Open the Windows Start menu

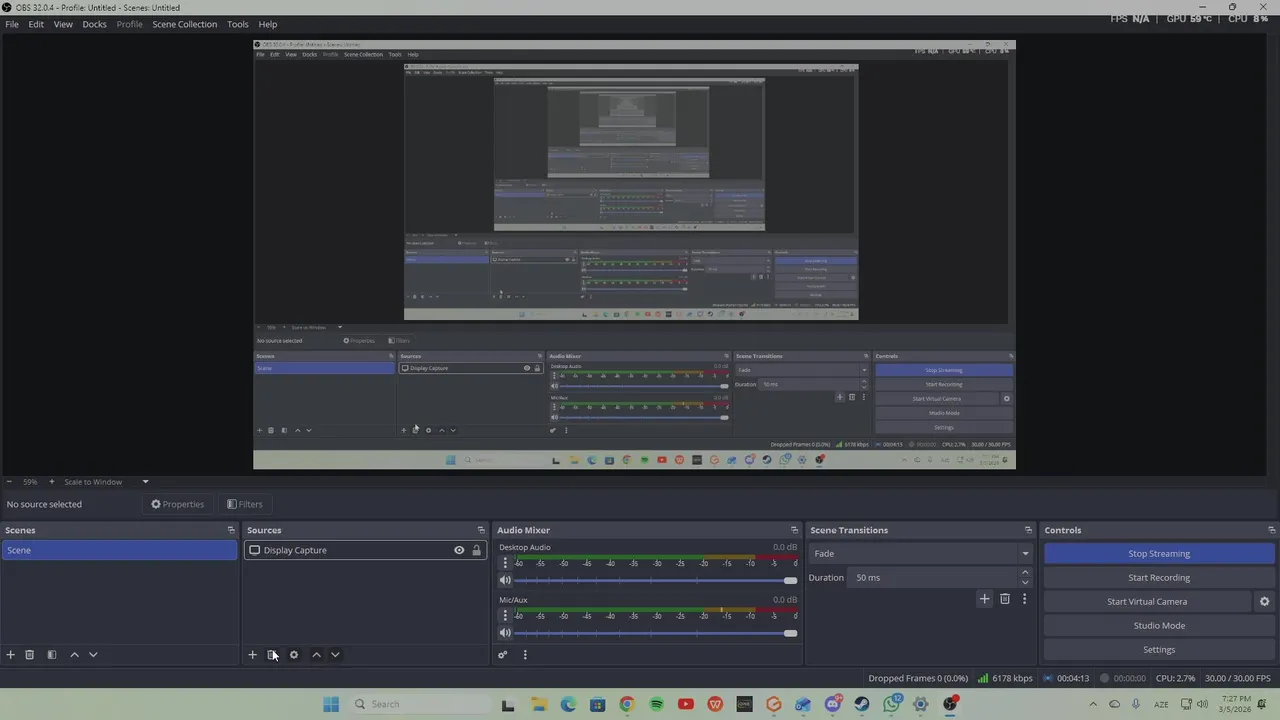[331, 704]
